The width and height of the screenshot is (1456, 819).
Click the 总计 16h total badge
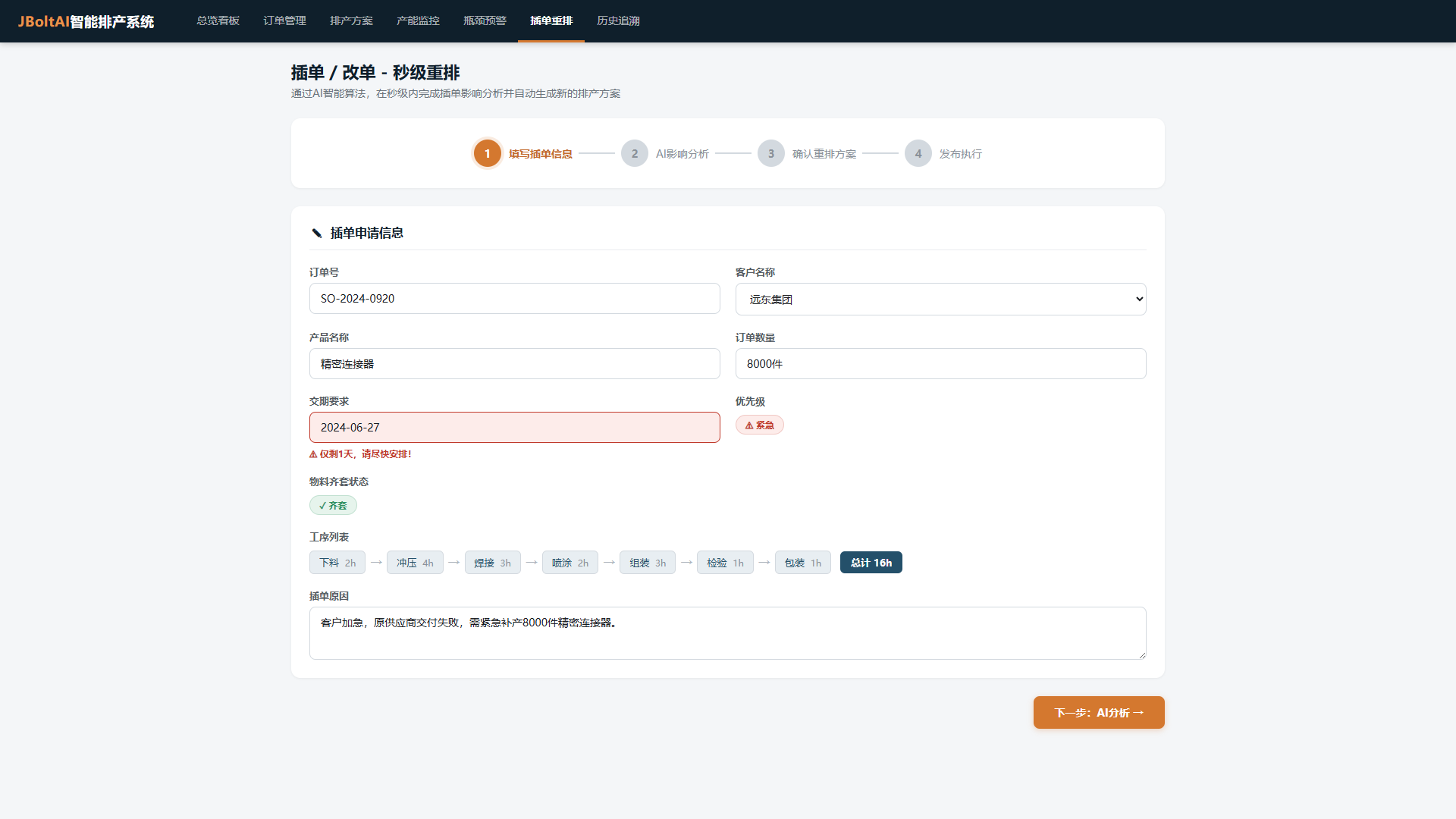(x=871, y=563)
